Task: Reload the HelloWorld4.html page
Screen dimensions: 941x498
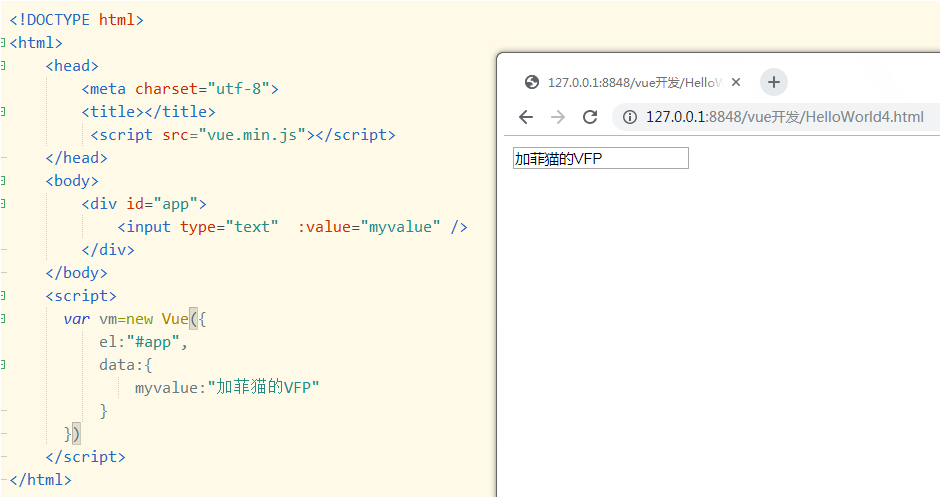Action: tap(590, 117)
